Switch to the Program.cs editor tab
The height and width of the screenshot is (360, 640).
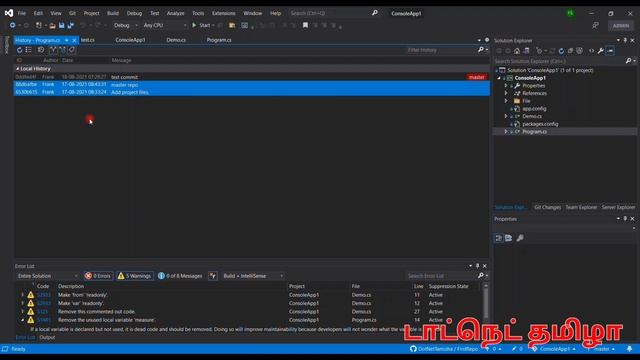[219, 40]
